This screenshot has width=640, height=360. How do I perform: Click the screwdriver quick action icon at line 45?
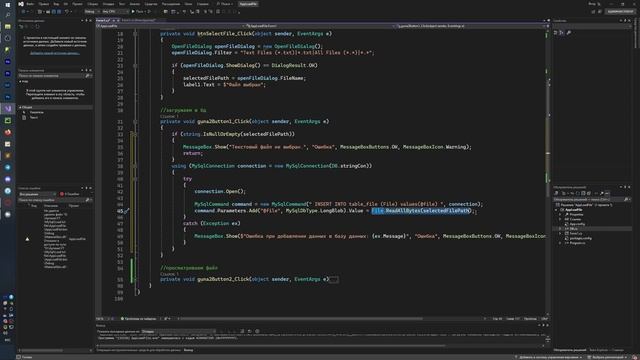(x=127, y=211)
